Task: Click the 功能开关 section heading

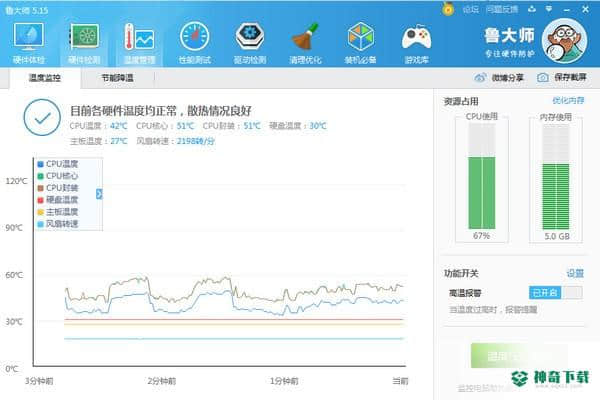Action: (x=461, y=273)
